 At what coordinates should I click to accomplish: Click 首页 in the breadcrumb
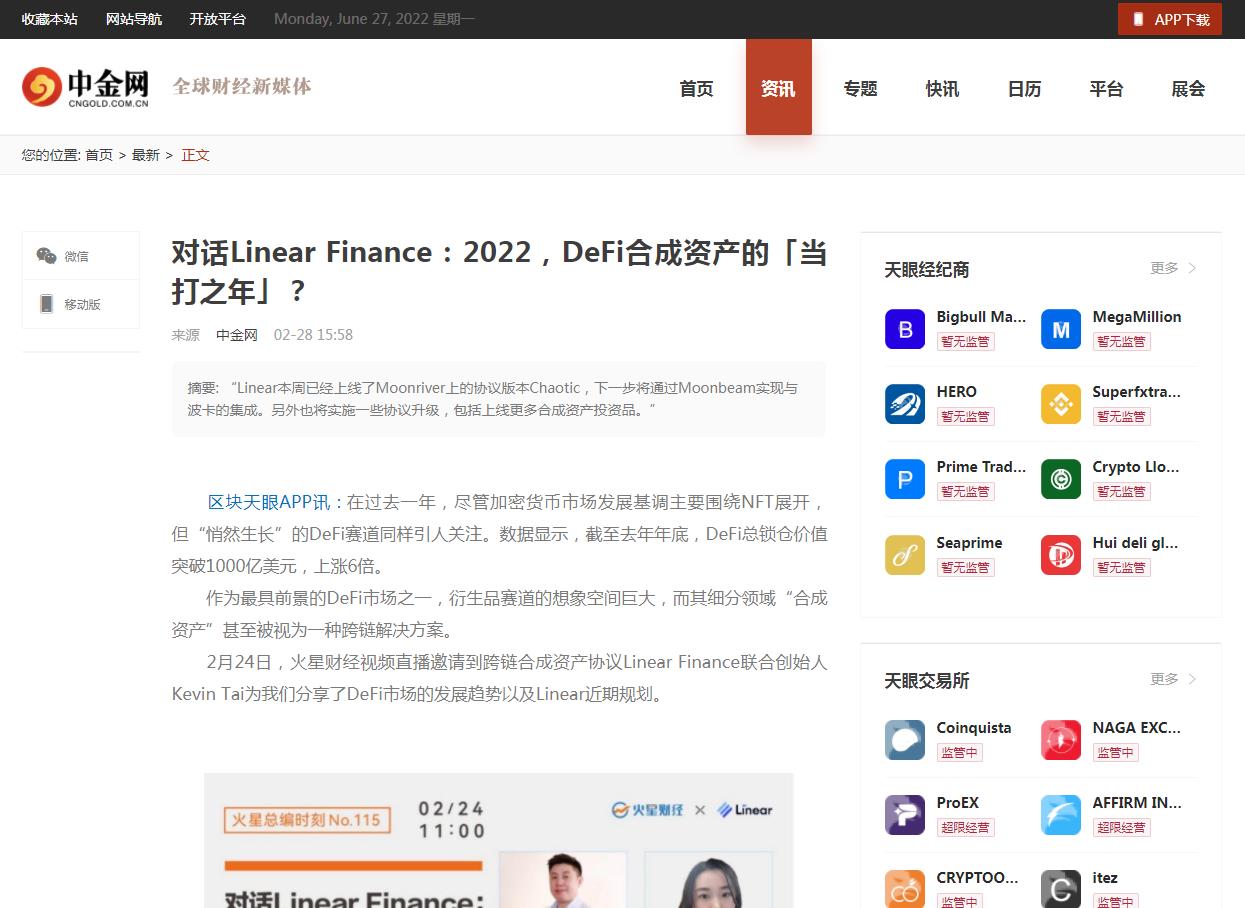pos(99,155)
